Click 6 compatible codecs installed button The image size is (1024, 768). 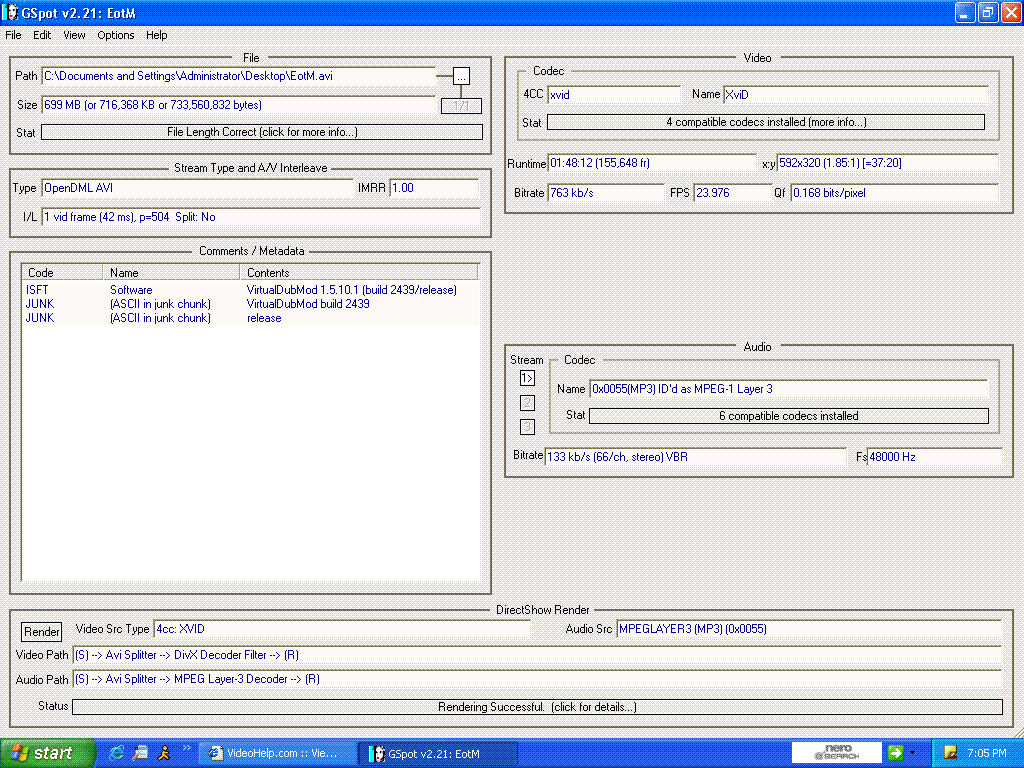[789, 416]
